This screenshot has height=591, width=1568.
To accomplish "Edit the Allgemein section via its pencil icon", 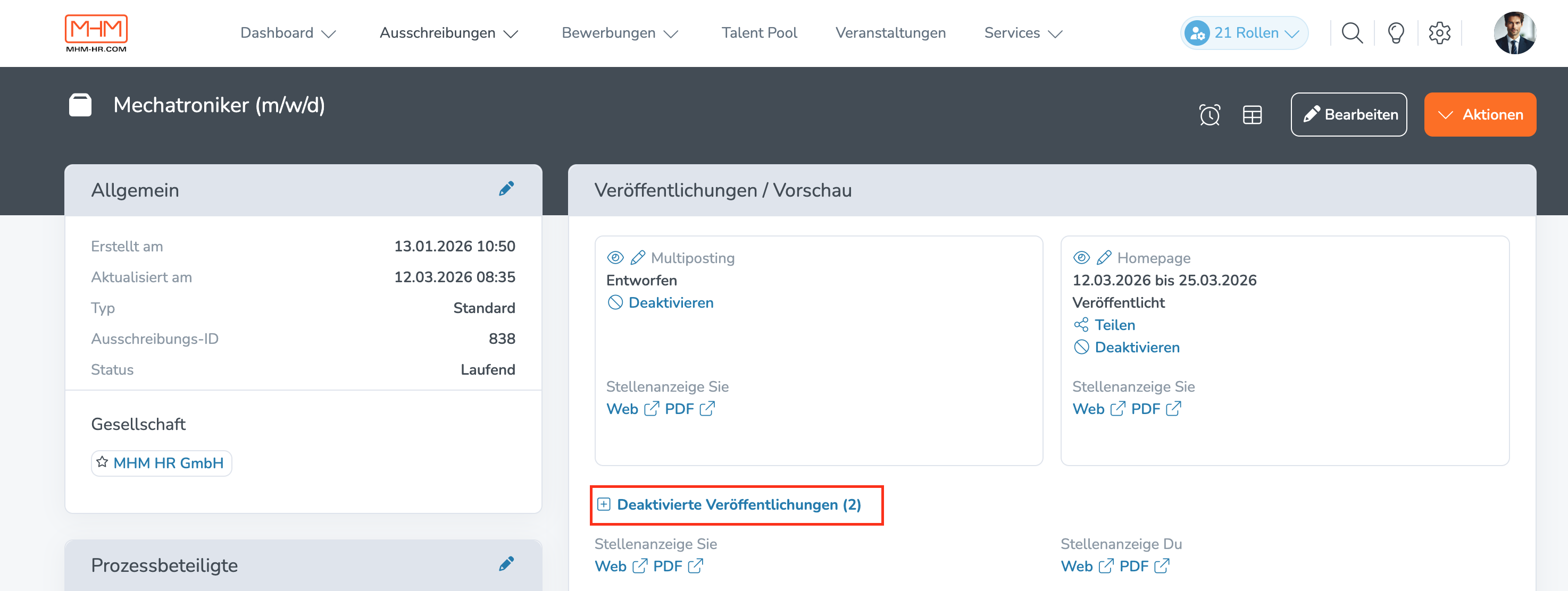I will [507, 189].
